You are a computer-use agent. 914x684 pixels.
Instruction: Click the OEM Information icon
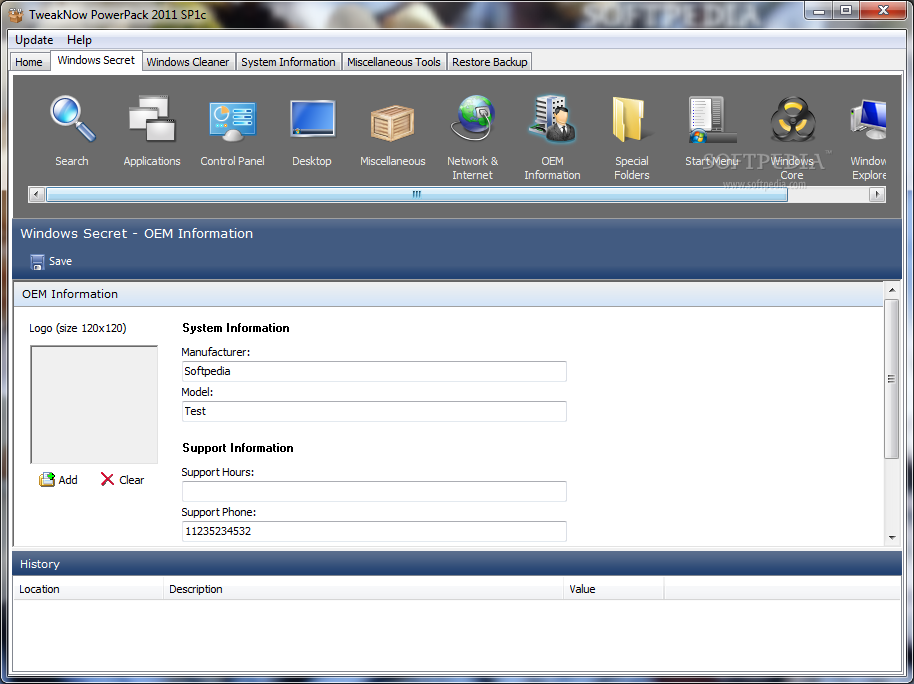(x=552, y=119)
